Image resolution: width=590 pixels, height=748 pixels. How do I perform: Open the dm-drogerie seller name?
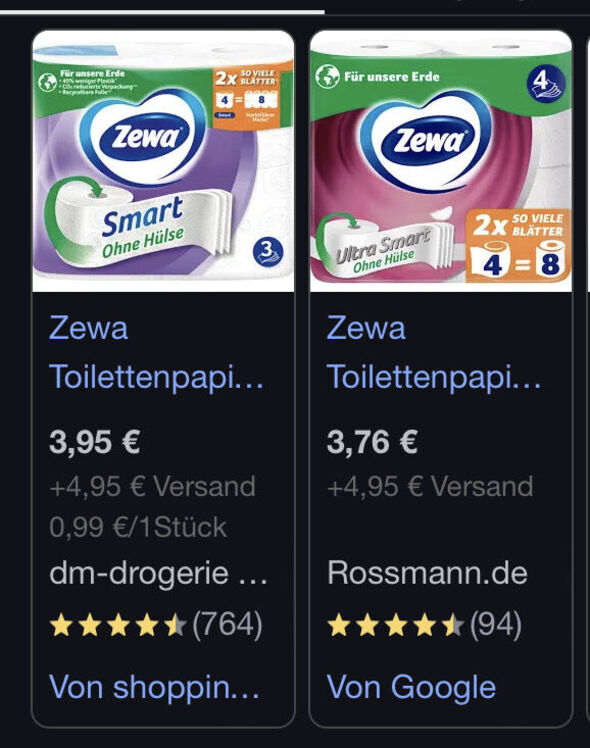pyautogui.click(x=158, y=572)
